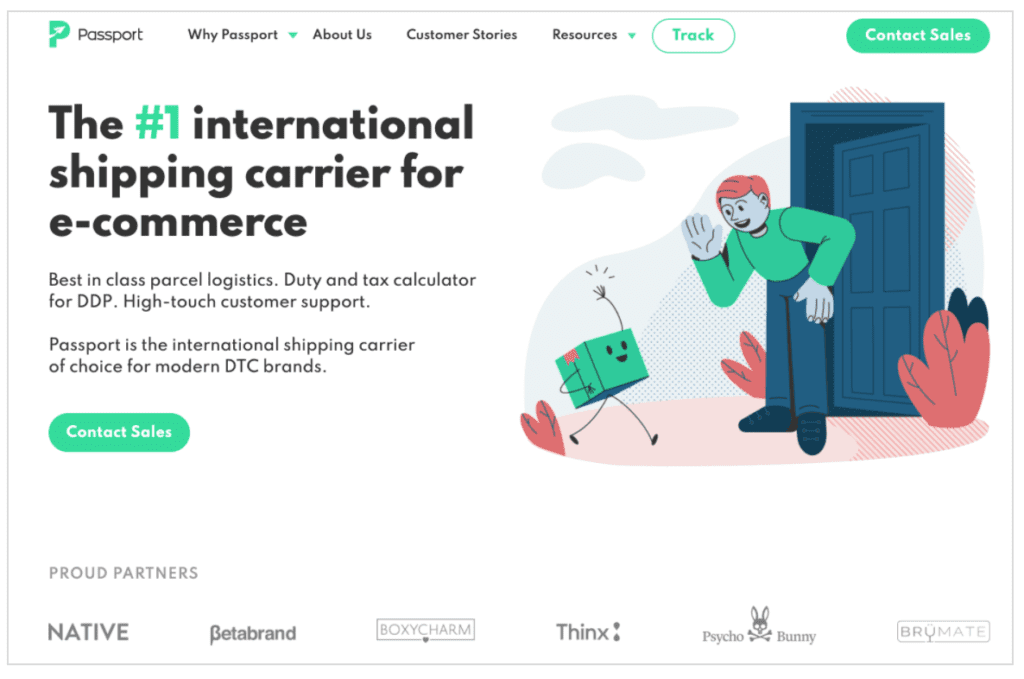Click the Passport logo icon
The image size is (1024, 679).
(59, 34)
